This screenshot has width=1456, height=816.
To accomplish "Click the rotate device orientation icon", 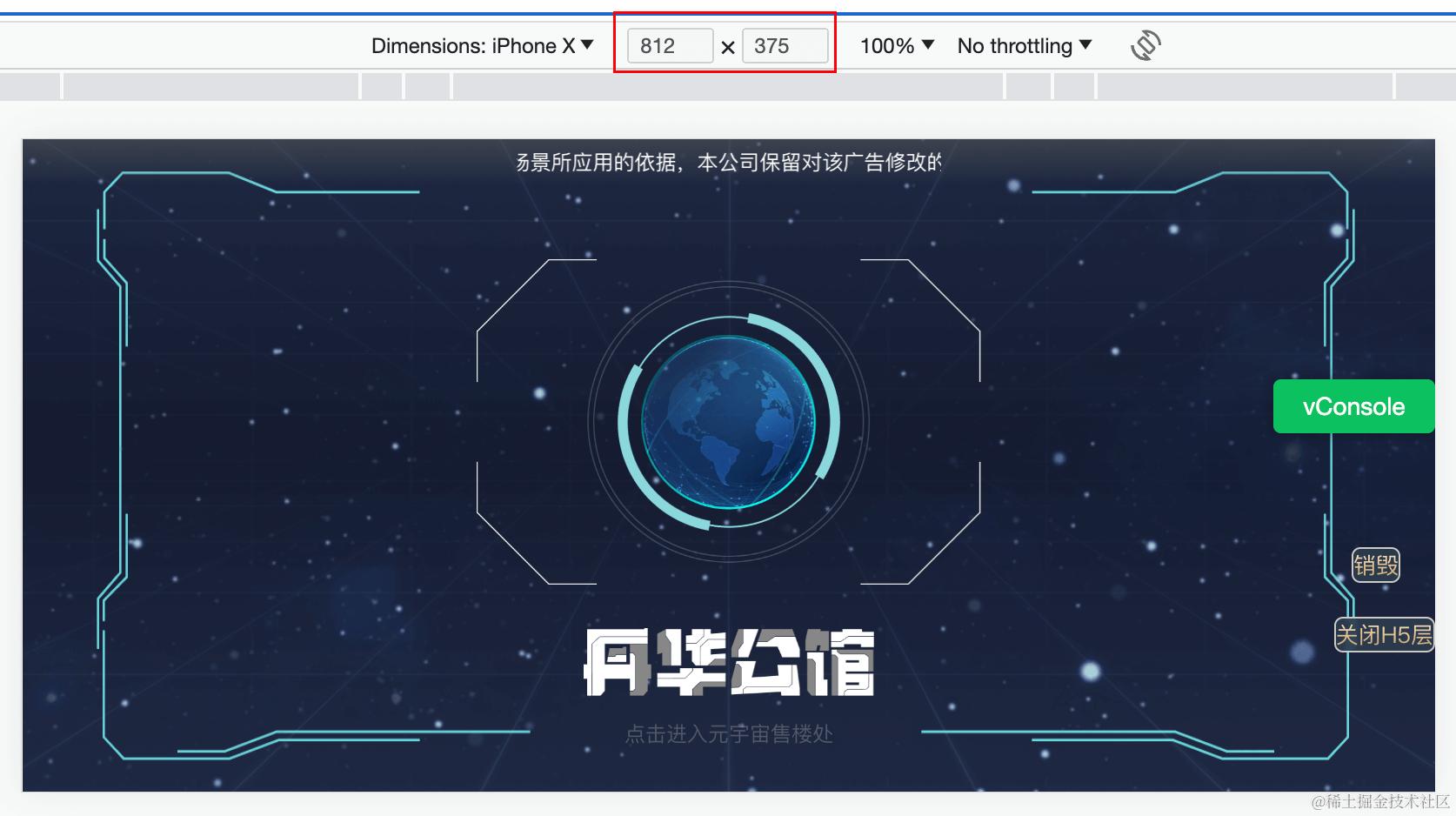I will tap(1145, 45).
